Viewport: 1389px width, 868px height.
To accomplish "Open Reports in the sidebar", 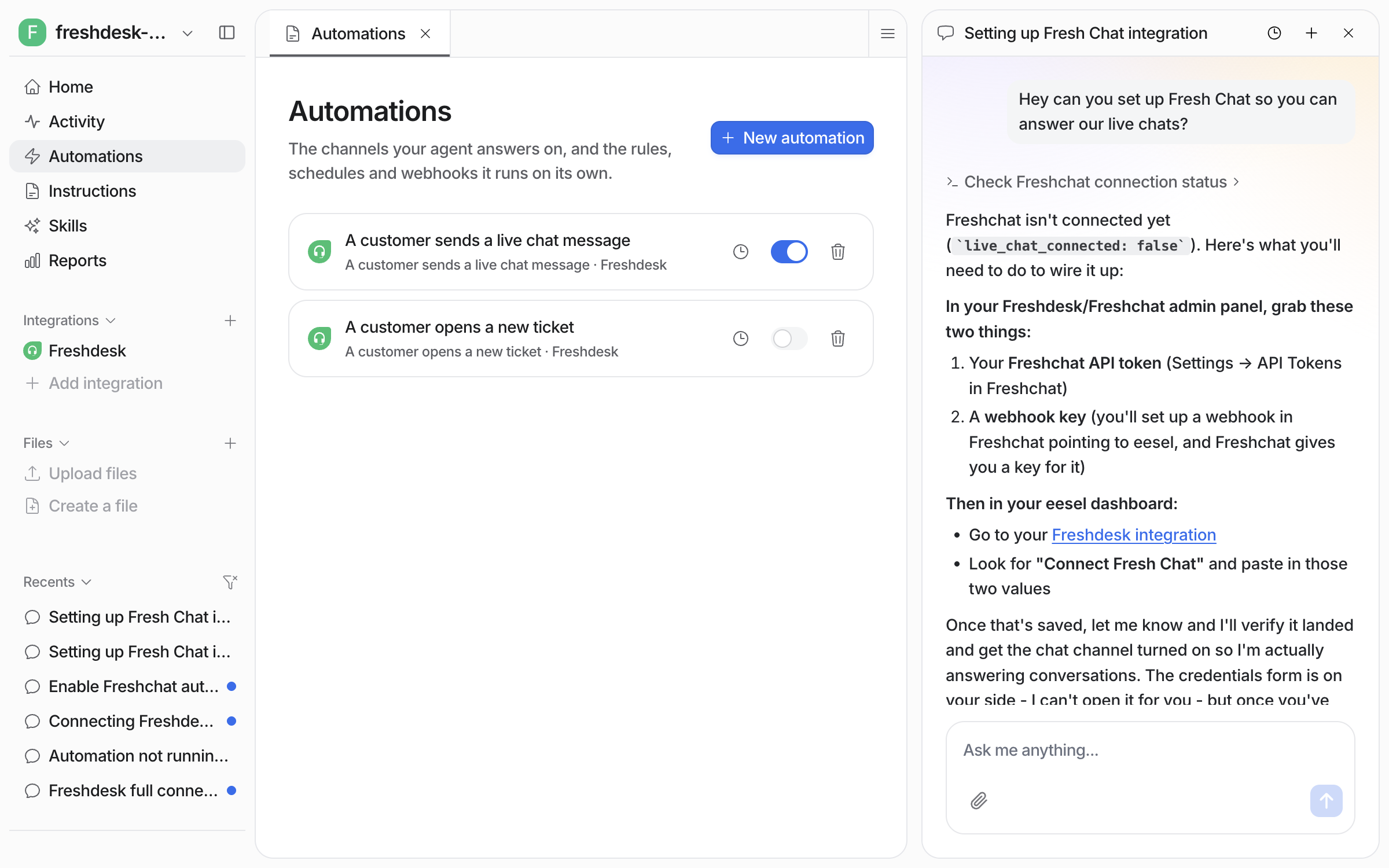I will 127,260.
